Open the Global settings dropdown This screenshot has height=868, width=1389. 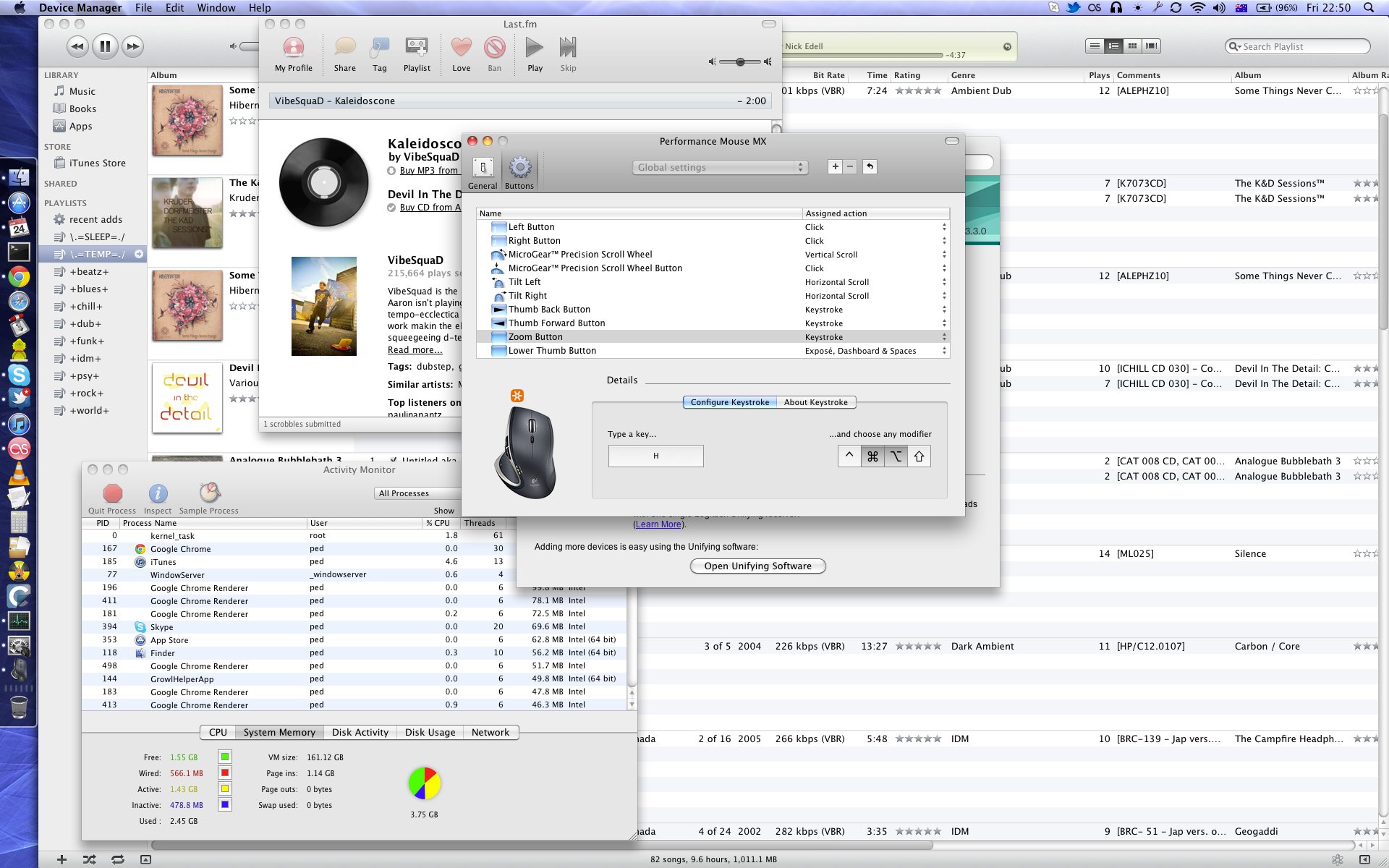click(x=720, y=167)
